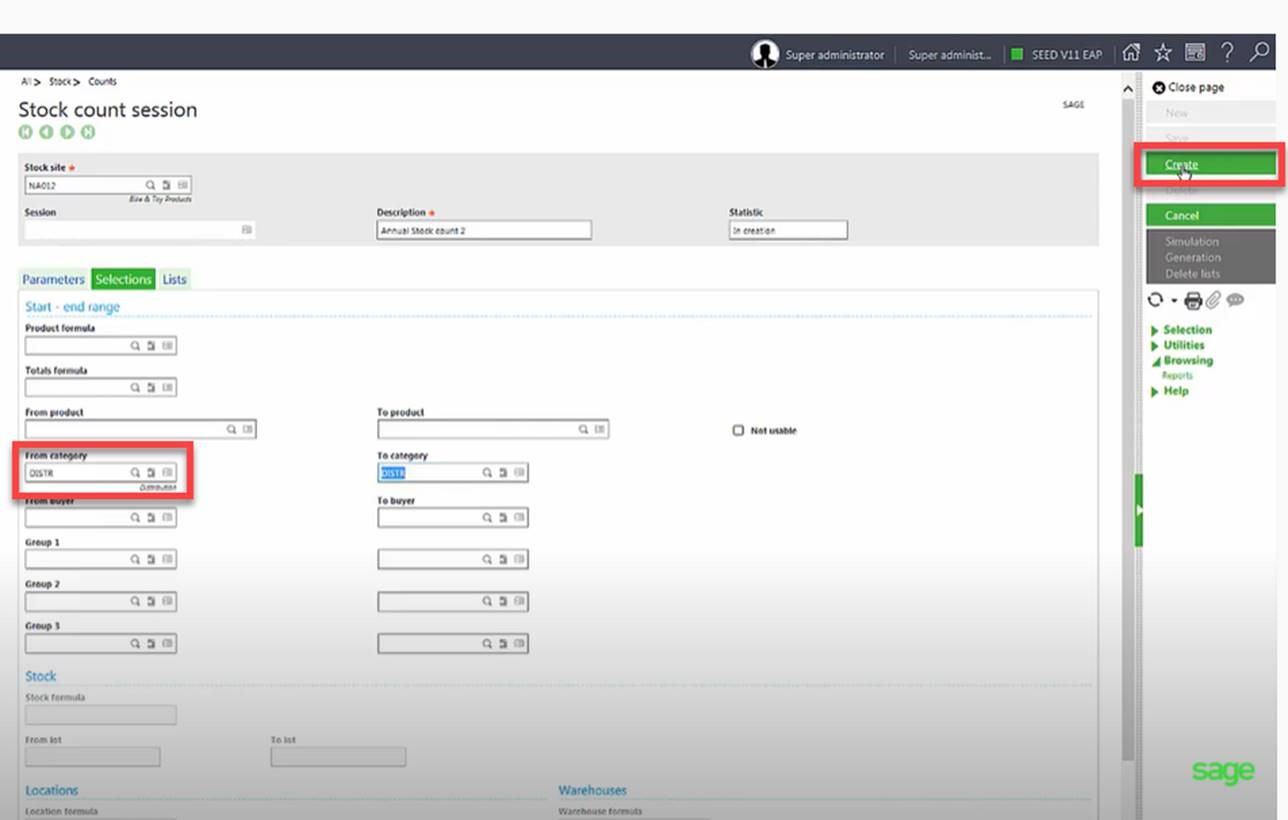Click the Help question mark icon

tap(1227, 52)
